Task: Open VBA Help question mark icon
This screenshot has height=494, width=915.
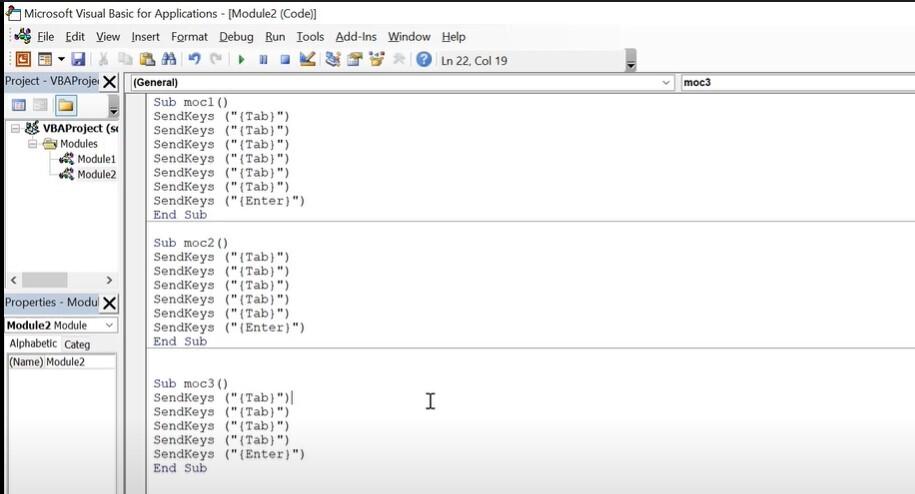Action: [424, 59]
